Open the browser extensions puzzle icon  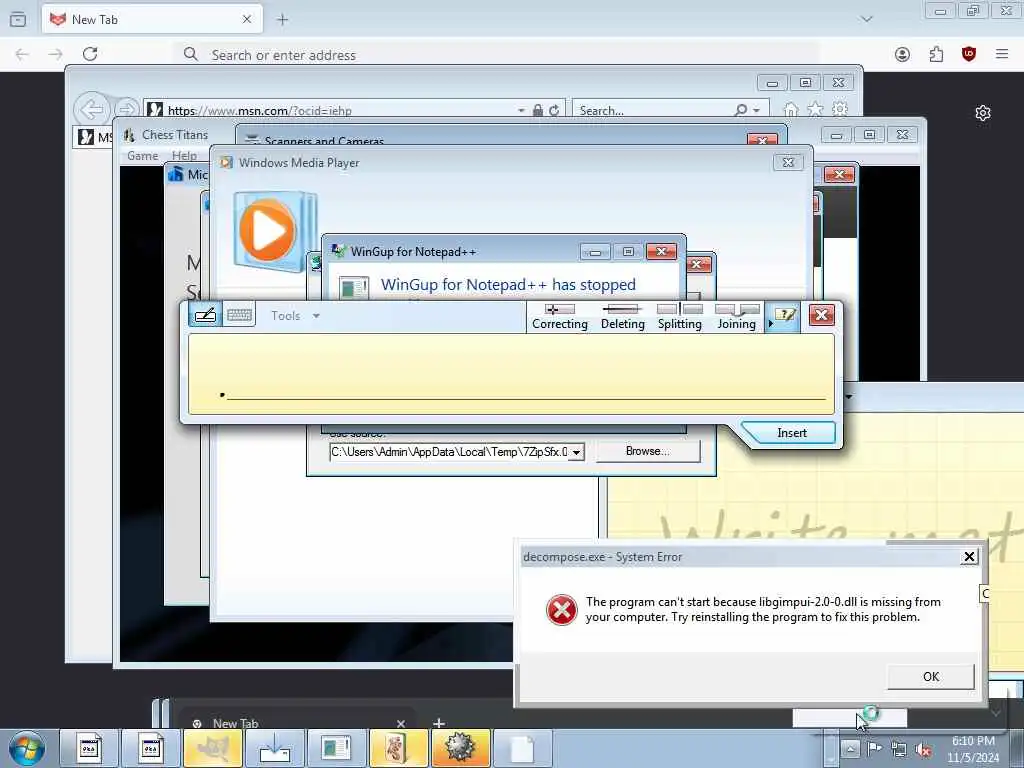pyautogui.click(x=936, y=54)
